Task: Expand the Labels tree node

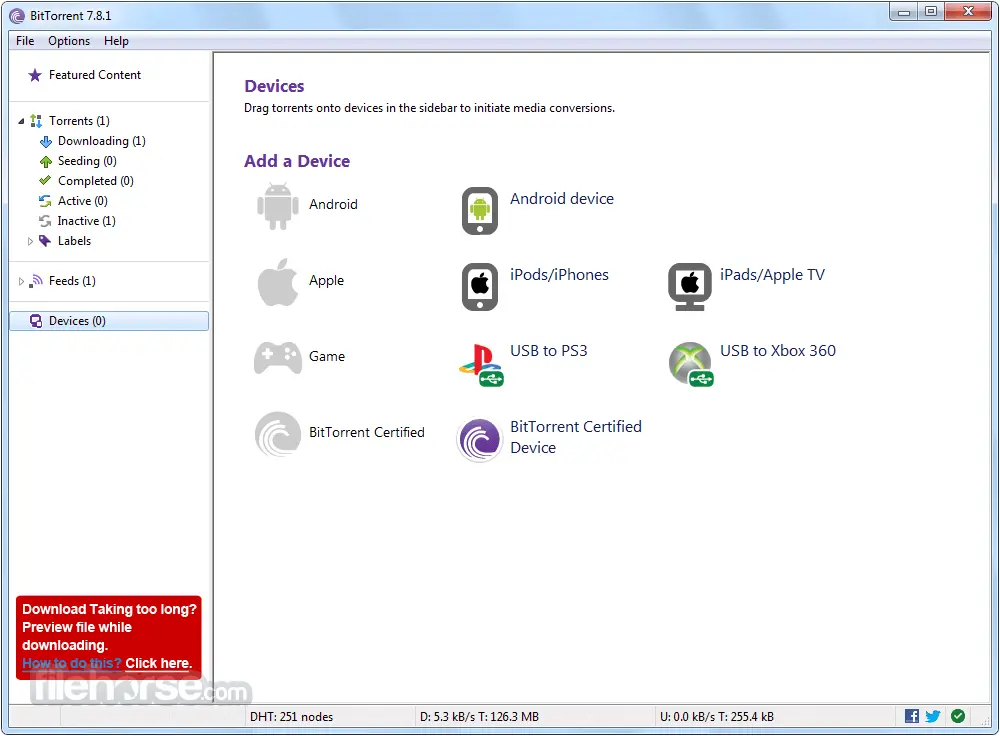Action: (31, 241)
